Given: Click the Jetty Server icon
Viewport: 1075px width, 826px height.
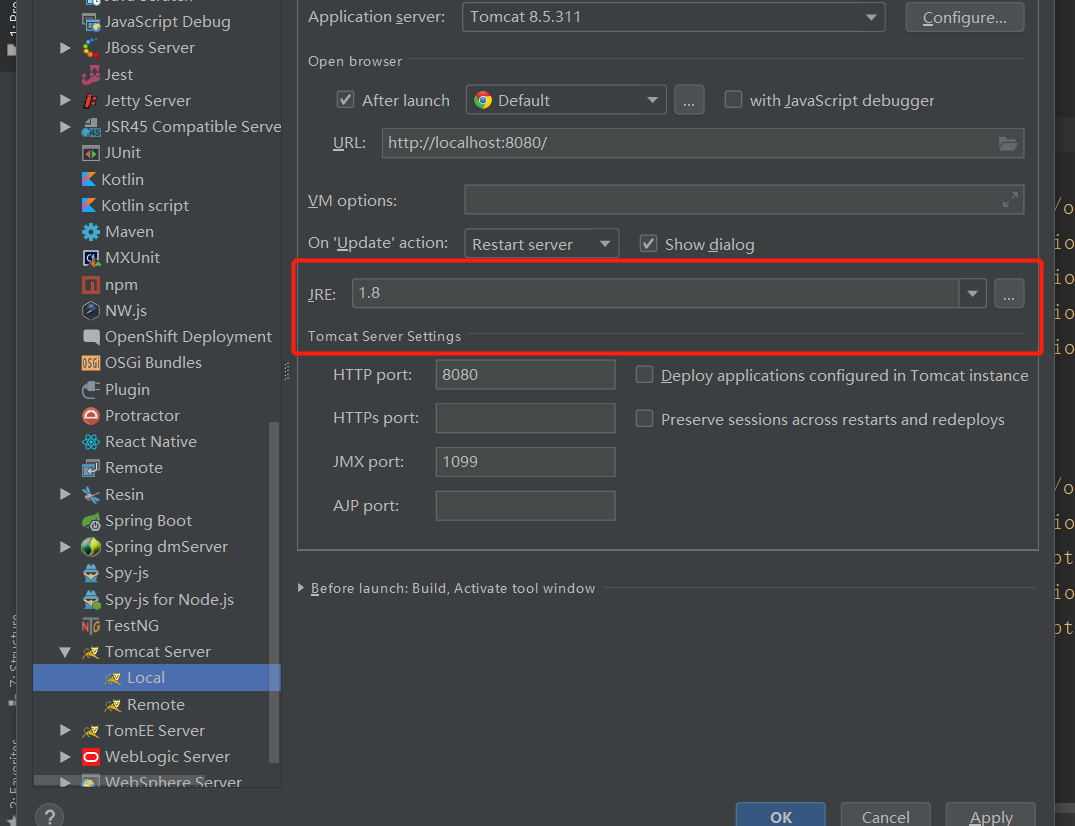Looking at the screenshot, I should (90, 101).
